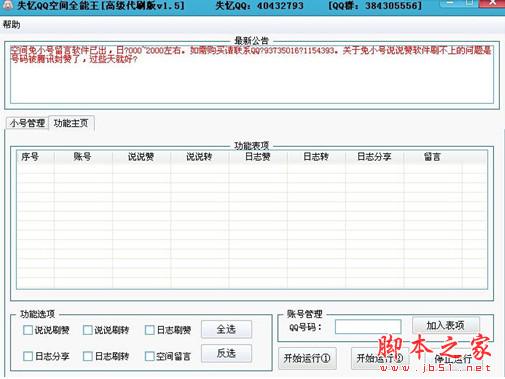
Task: Click the 序号 column header
Action: [x=35, y=157]
